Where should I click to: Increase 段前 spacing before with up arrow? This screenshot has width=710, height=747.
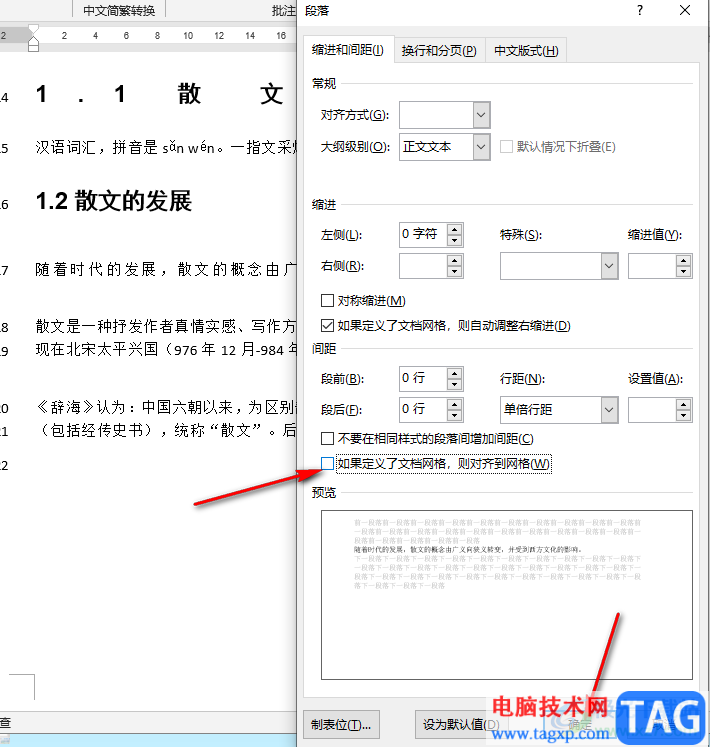tap(455, 373)
